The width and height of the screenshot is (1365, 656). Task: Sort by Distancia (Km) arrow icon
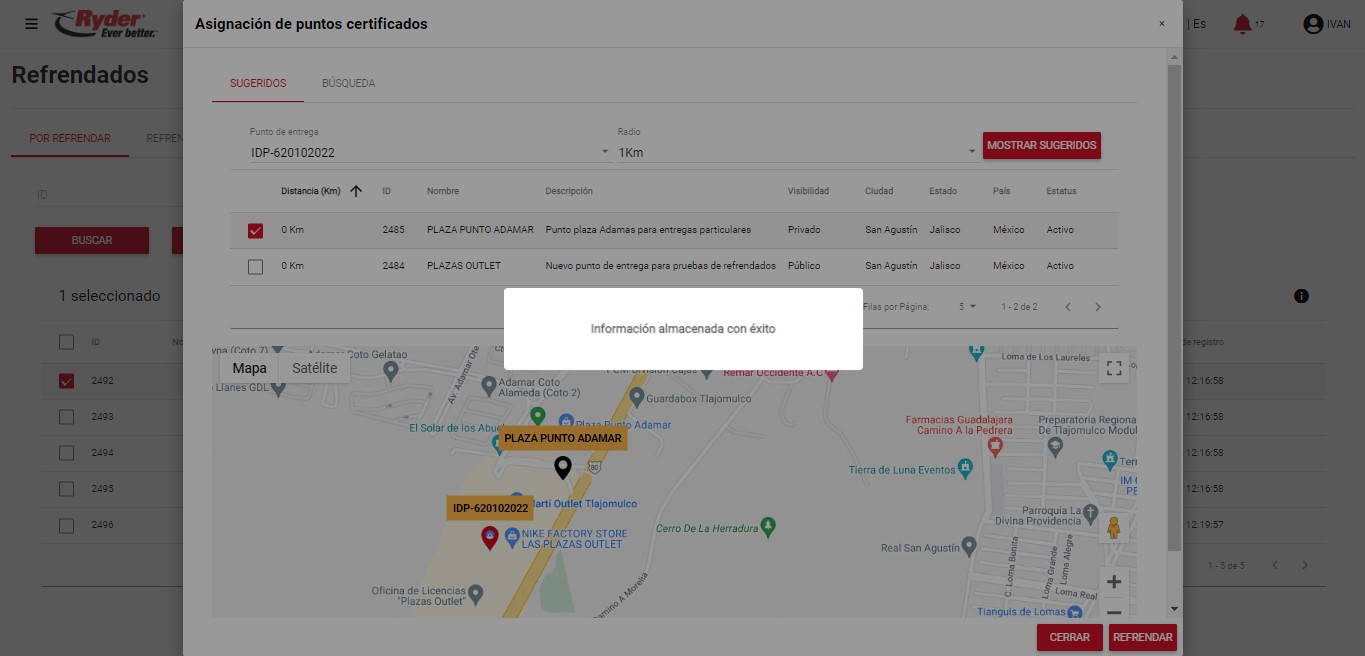click(356, 191)
